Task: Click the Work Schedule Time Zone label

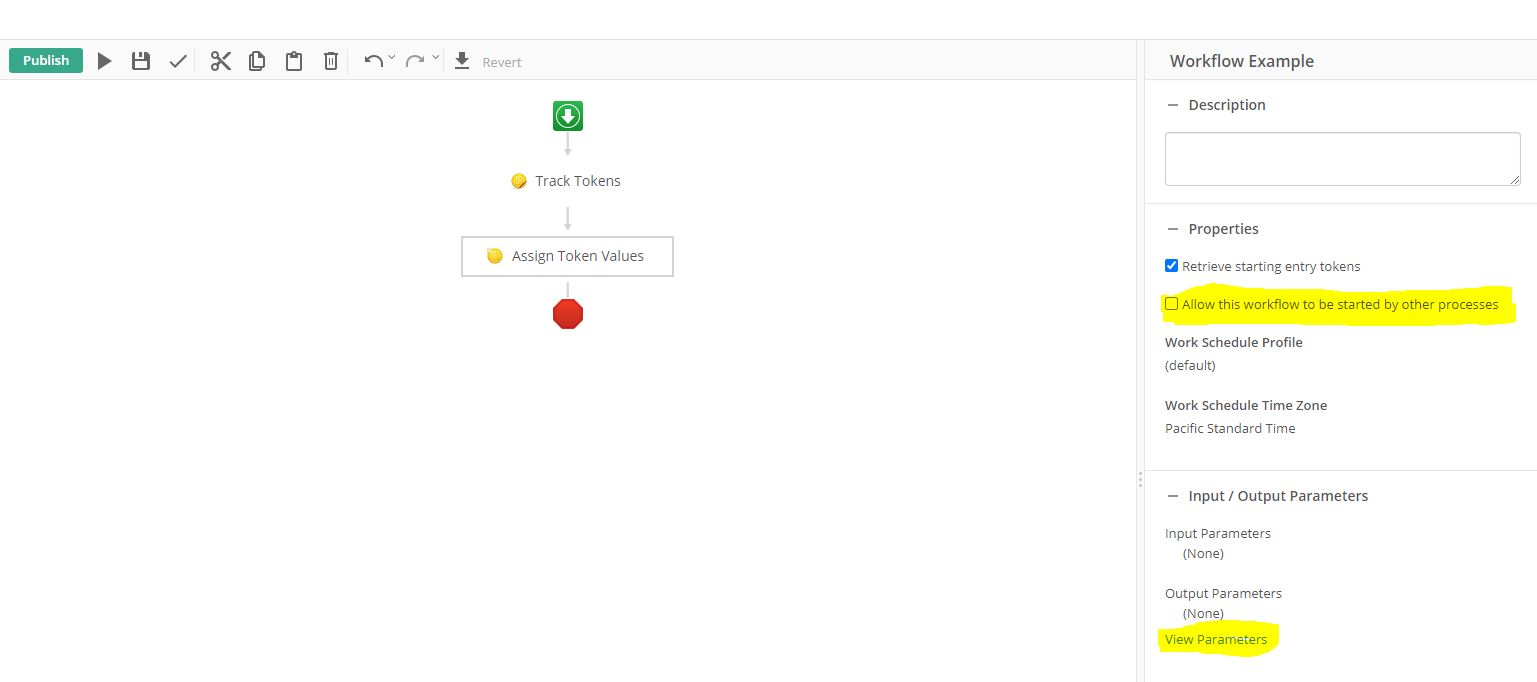Action: [x=1246, y=405]
